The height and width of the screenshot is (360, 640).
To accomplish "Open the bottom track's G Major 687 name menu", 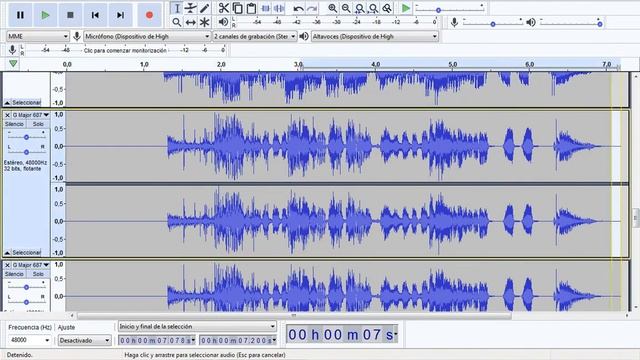I will pyautogui.click(x=31, y=265).
